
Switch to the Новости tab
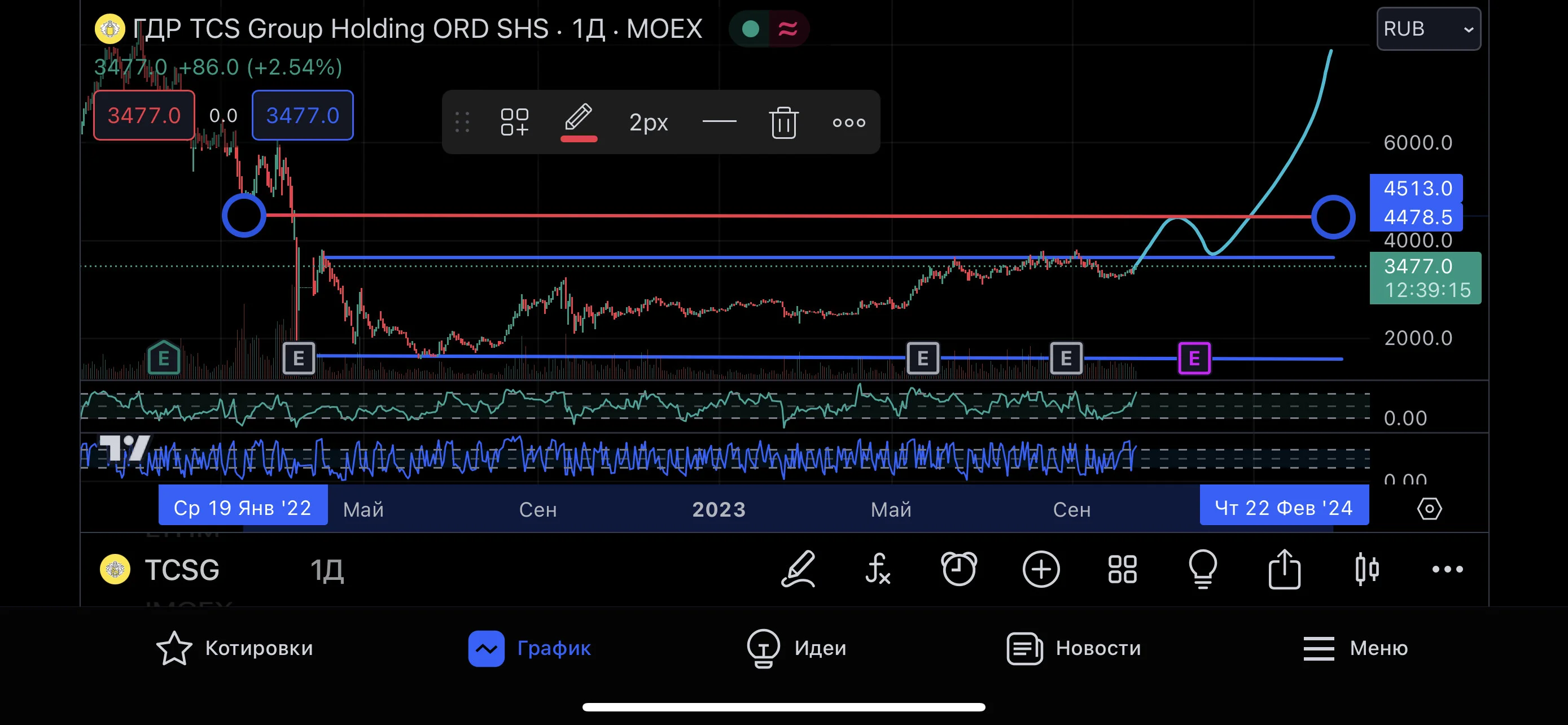1074,648
